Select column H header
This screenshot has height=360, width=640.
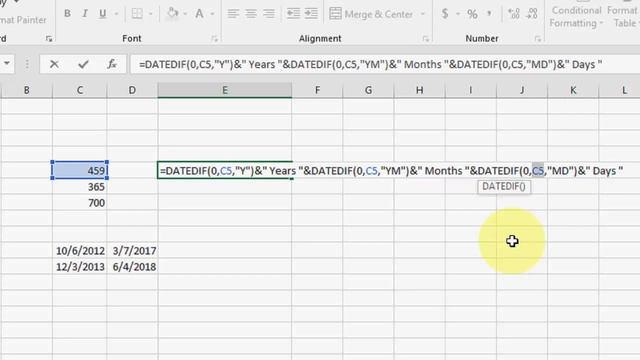pyautogui.click(x=420, y=90)
